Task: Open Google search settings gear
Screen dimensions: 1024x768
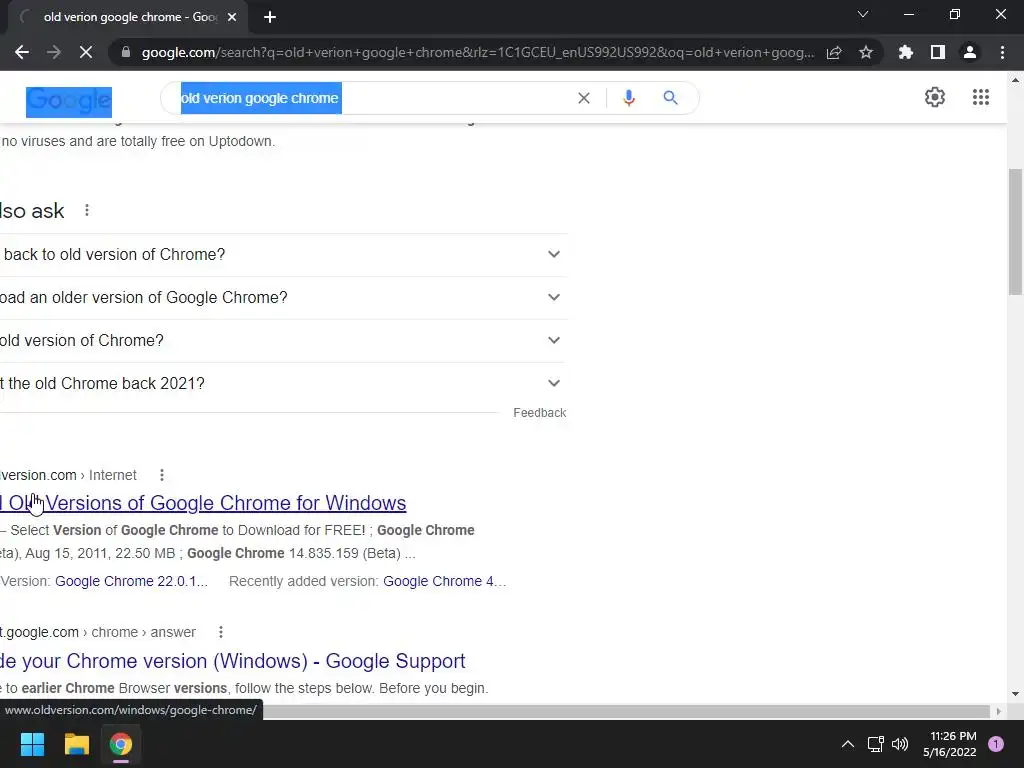Action: tap(935, 97)
